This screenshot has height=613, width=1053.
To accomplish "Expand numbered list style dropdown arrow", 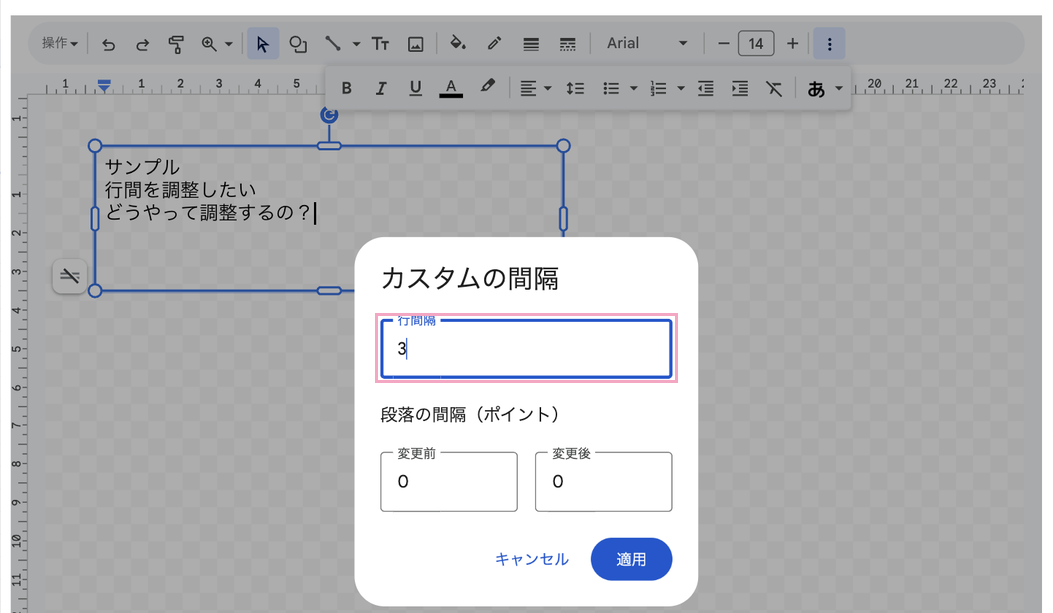I will (680, 89).
